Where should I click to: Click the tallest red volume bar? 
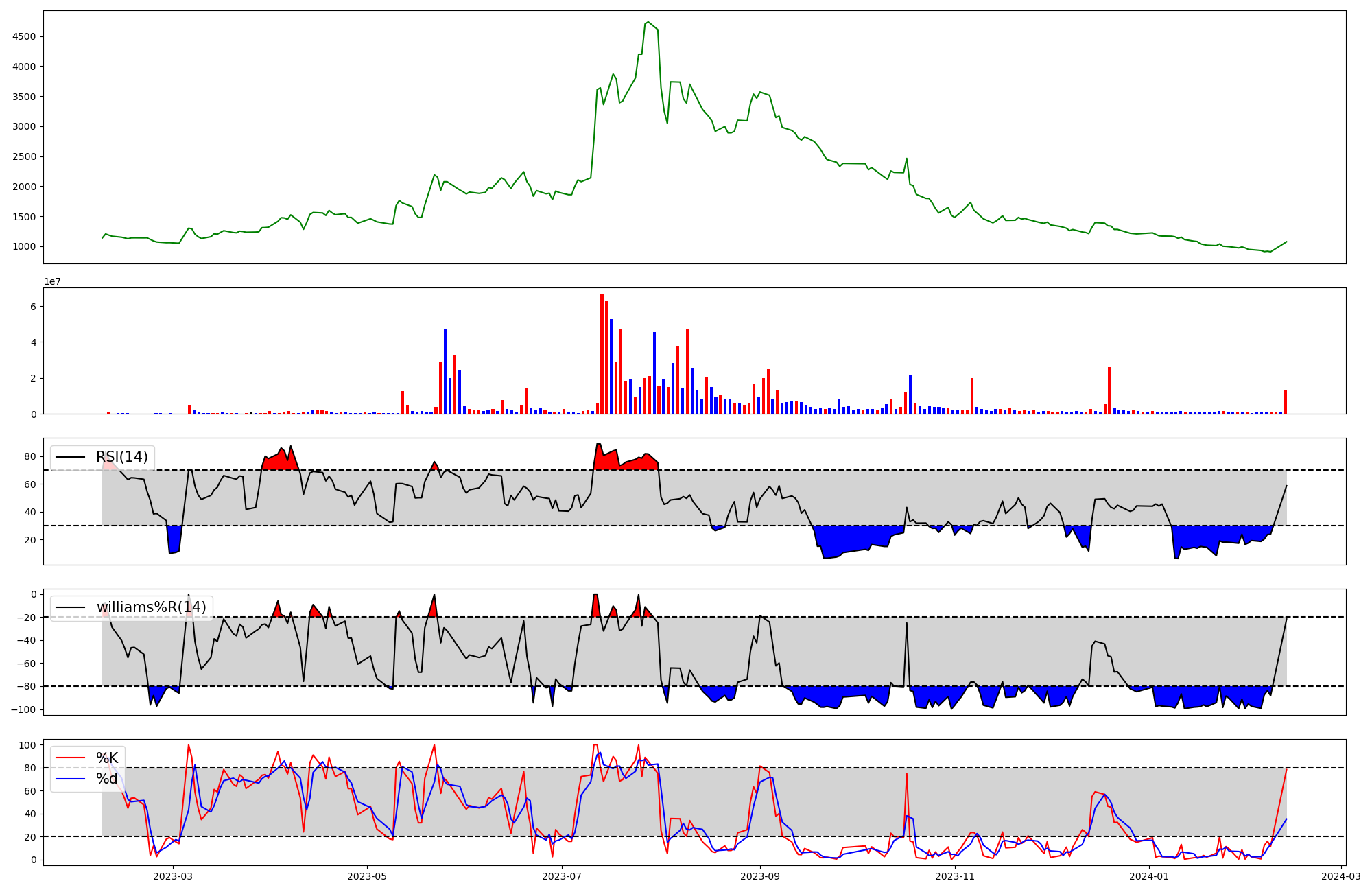[602, 354]
